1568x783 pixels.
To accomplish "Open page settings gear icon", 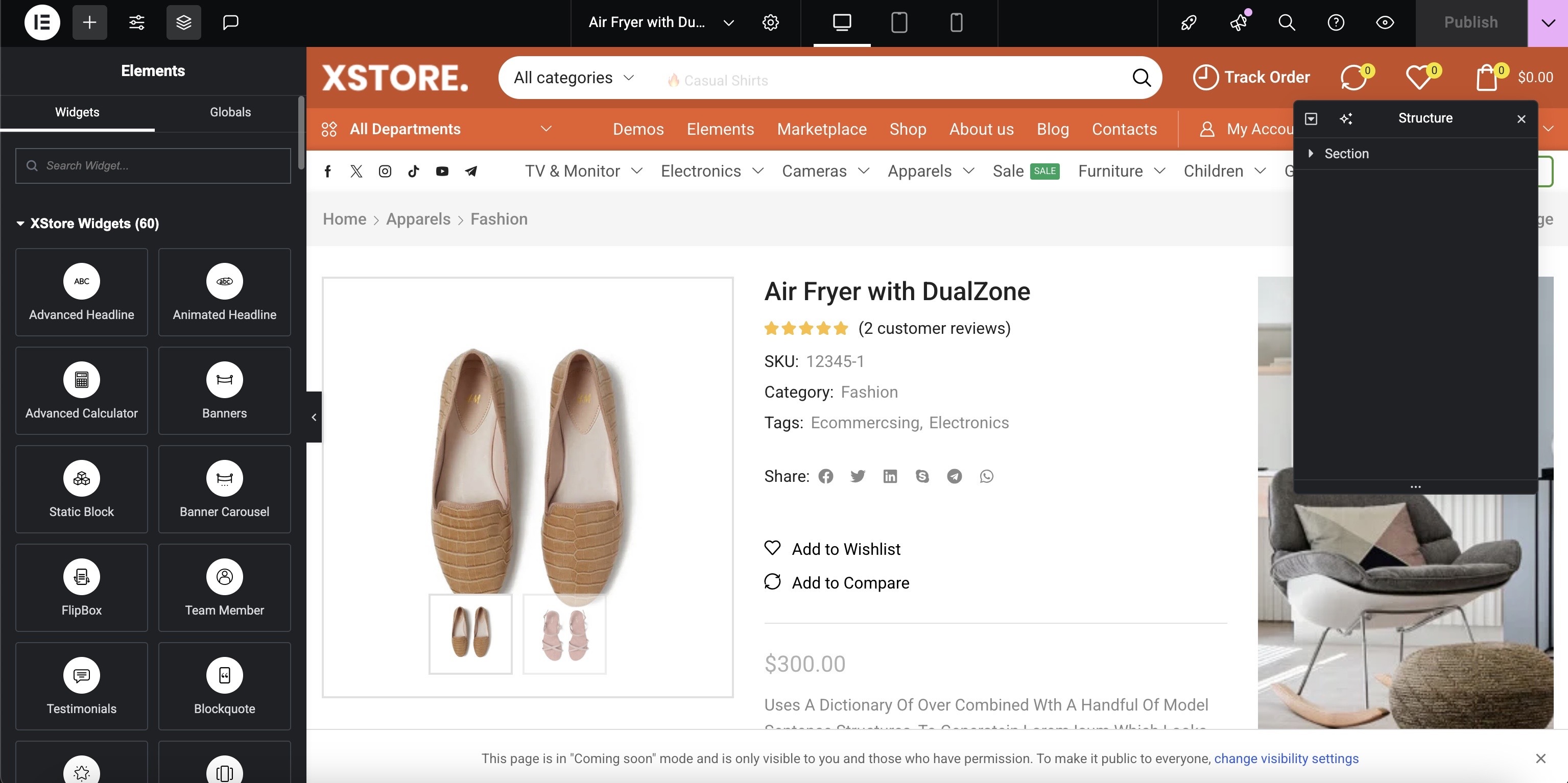I will (x=770, y=22).
